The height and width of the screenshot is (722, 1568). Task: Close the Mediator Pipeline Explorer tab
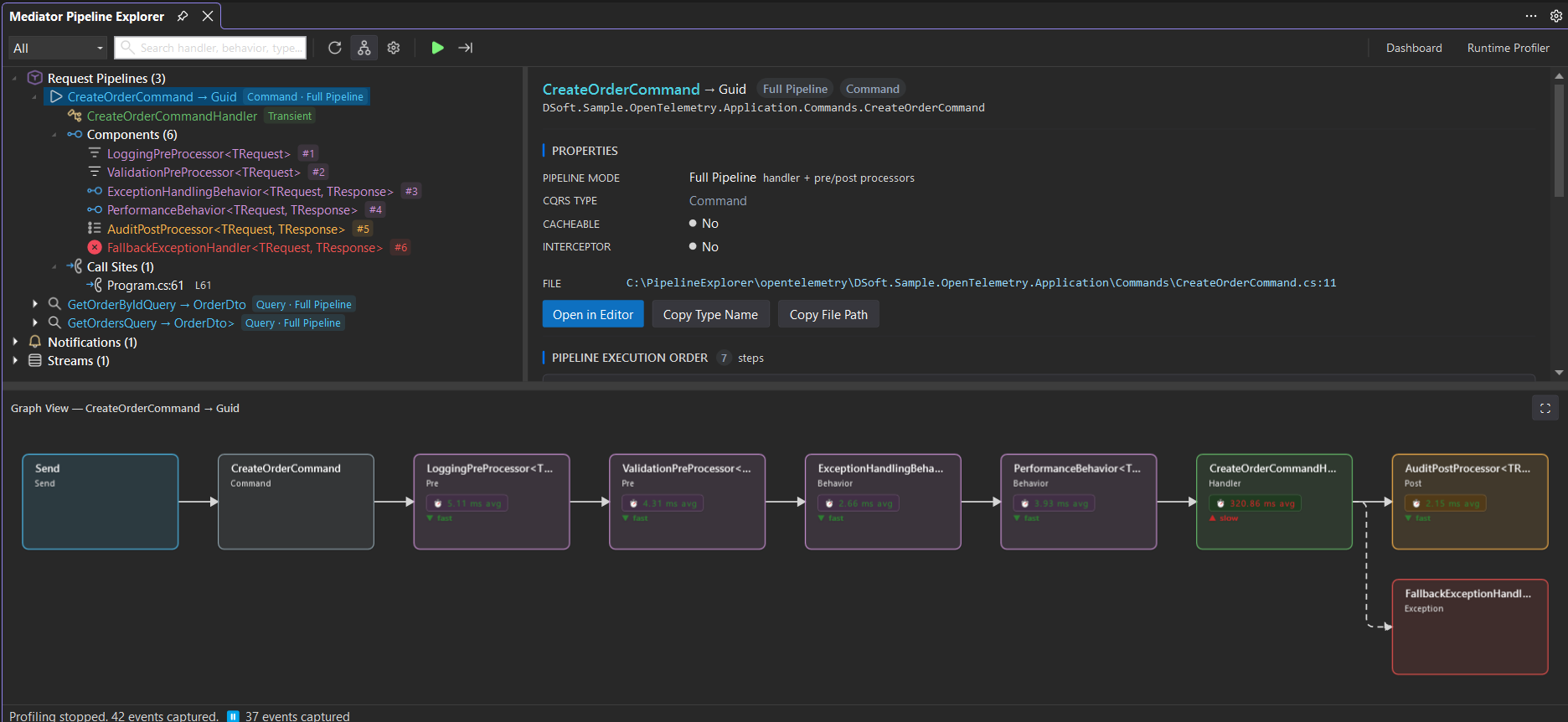[x=208, y=16]
